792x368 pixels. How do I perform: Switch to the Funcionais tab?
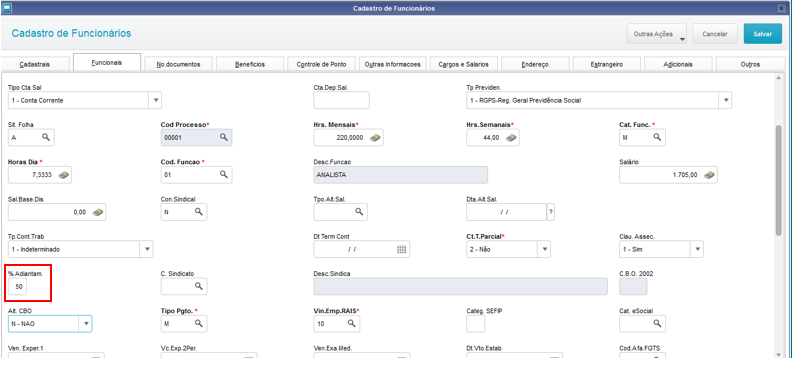pyautogui.click(x=107, y=63)
